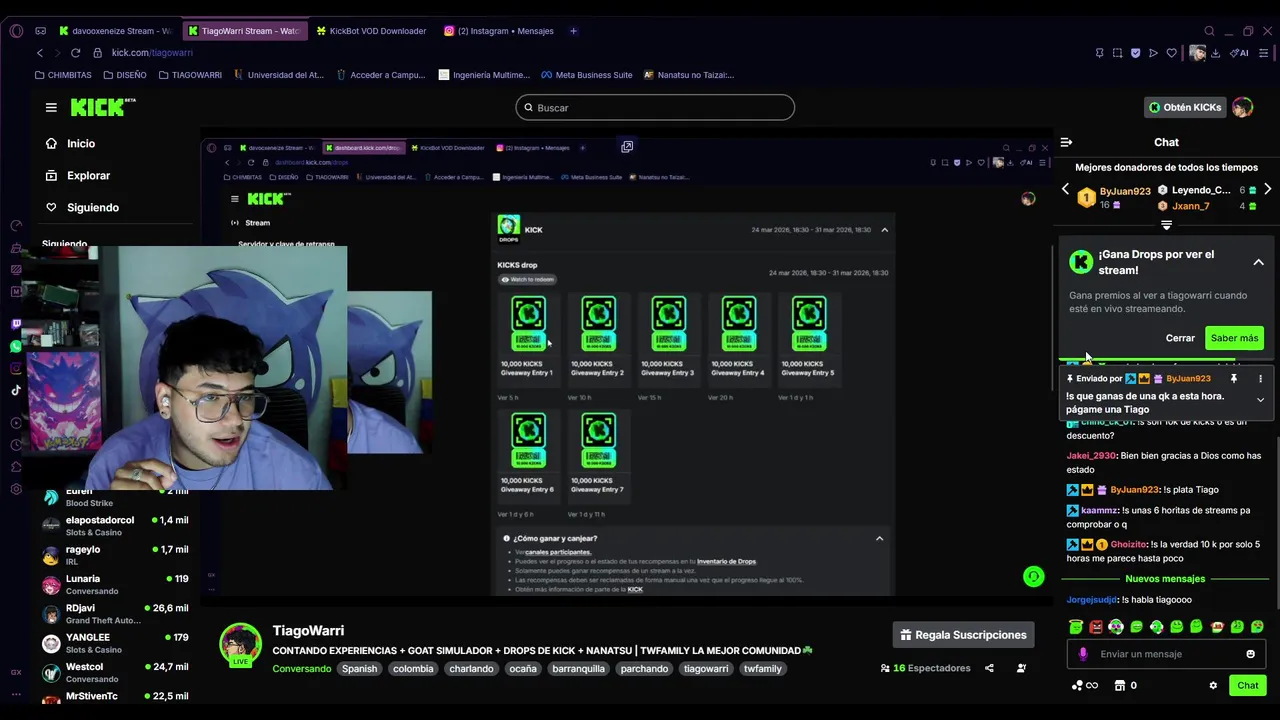
Task: Click the Enviar un mensaje input
Action: (x=1165, y=654)
